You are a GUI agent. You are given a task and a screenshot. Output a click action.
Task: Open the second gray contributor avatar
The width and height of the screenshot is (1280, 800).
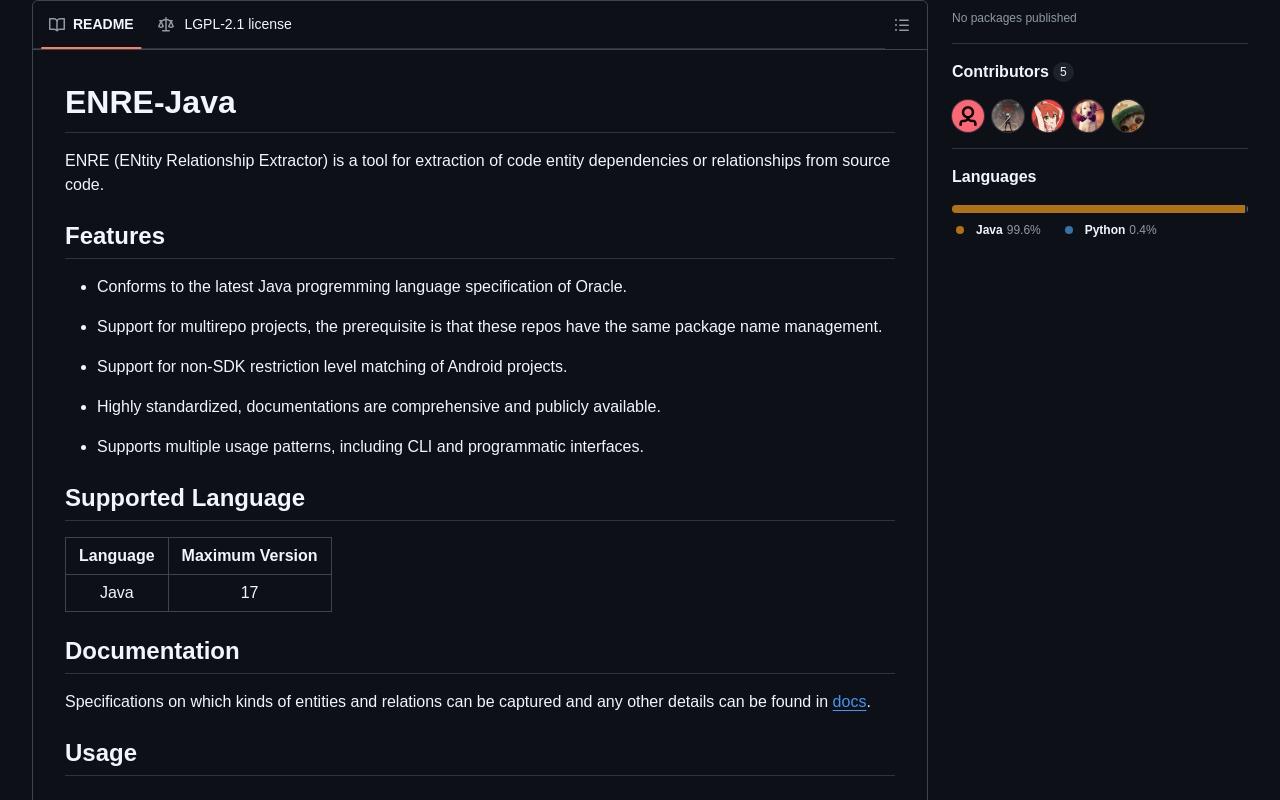pyautogui.click(x=1008, y=116)
